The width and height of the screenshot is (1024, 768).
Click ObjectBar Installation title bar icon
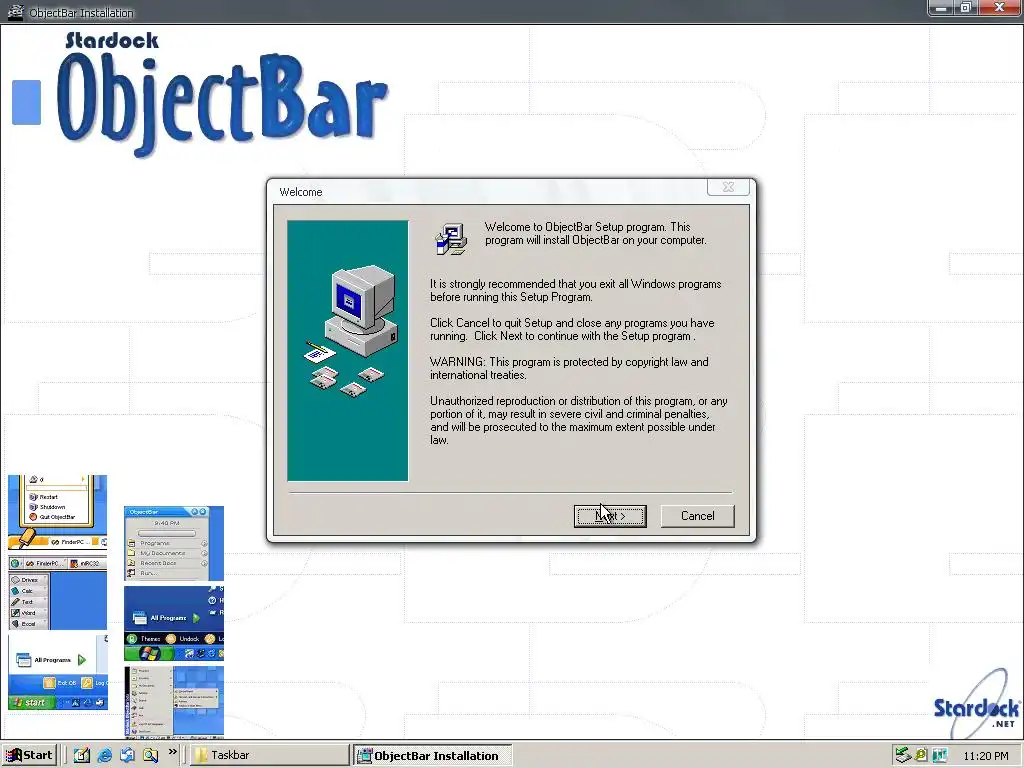[14, 12]
